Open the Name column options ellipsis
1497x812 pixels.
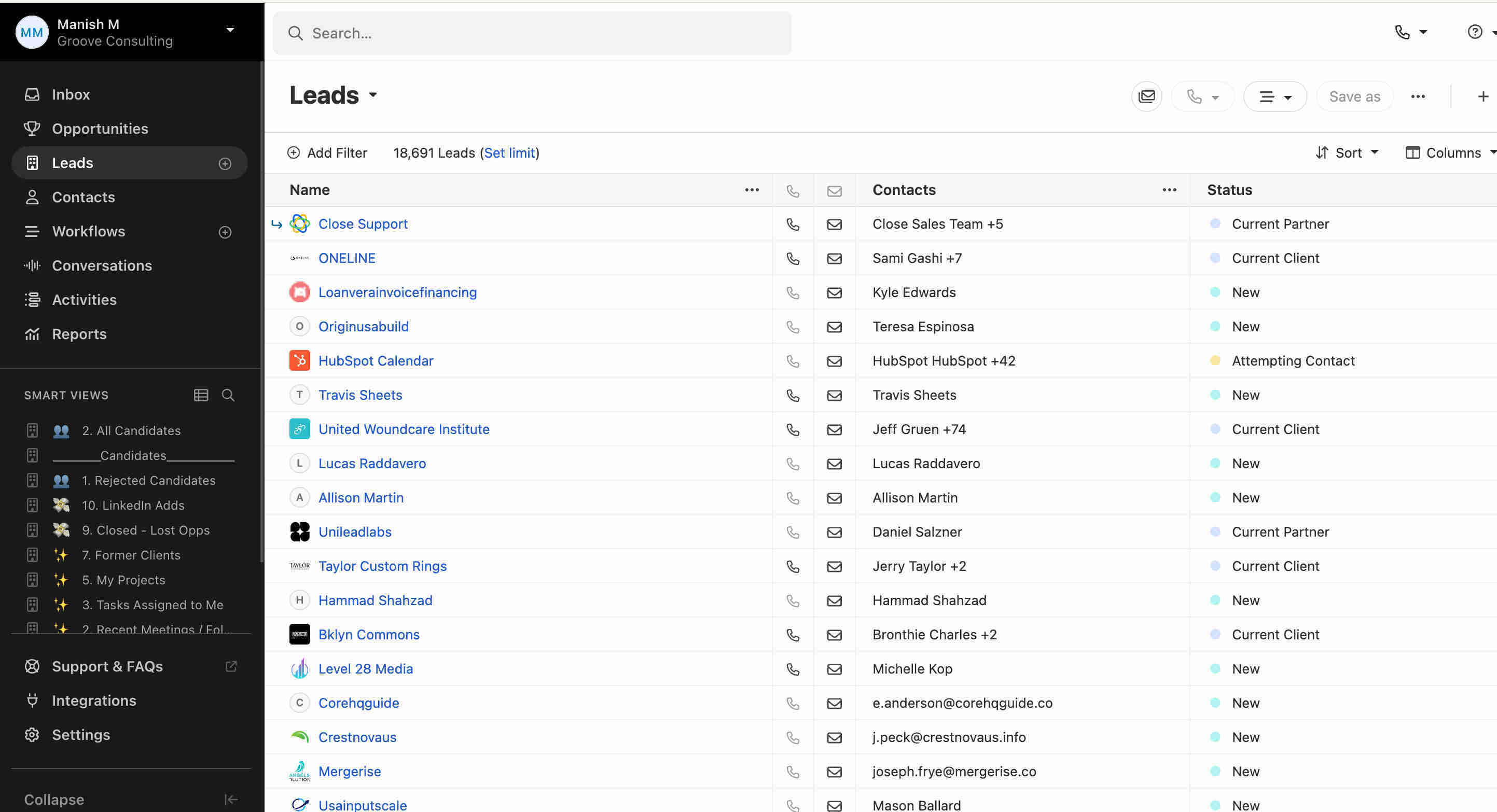pyautogui.click(x=752, y=190)
